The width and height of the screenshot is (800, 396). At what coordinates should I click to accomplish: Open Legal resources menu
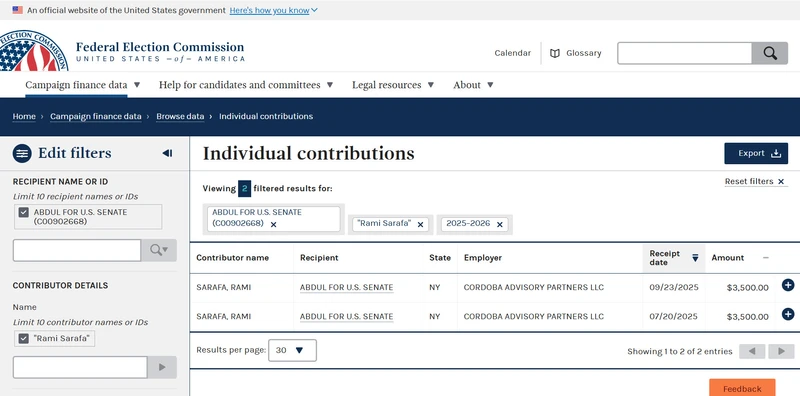point(393,85)
